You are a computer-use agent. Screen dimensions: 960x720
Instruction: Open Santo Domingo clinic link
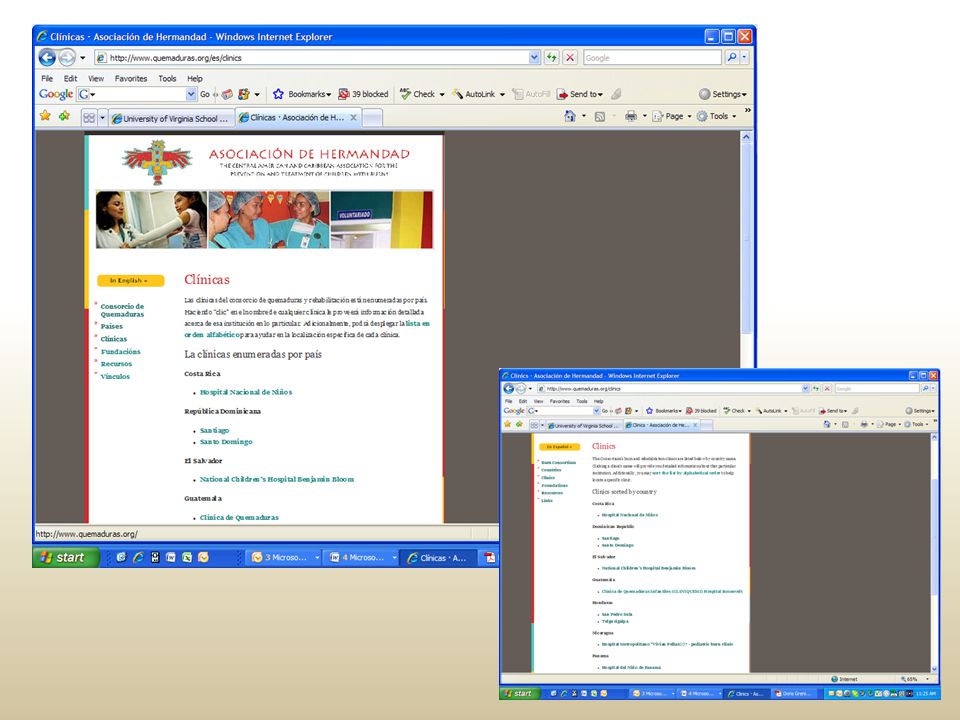[226, 441]
